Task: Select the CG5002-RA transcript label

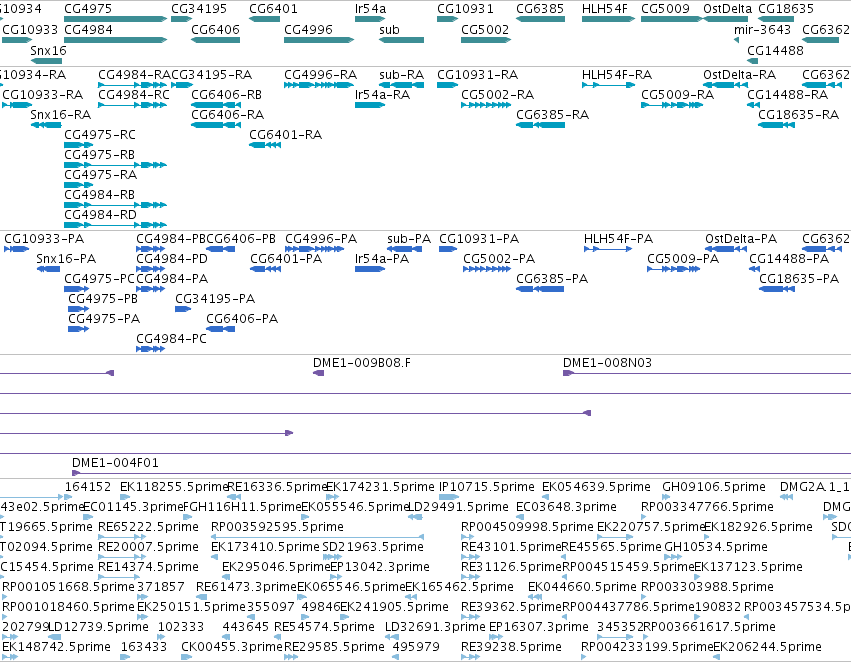Action: coord(497,94)
